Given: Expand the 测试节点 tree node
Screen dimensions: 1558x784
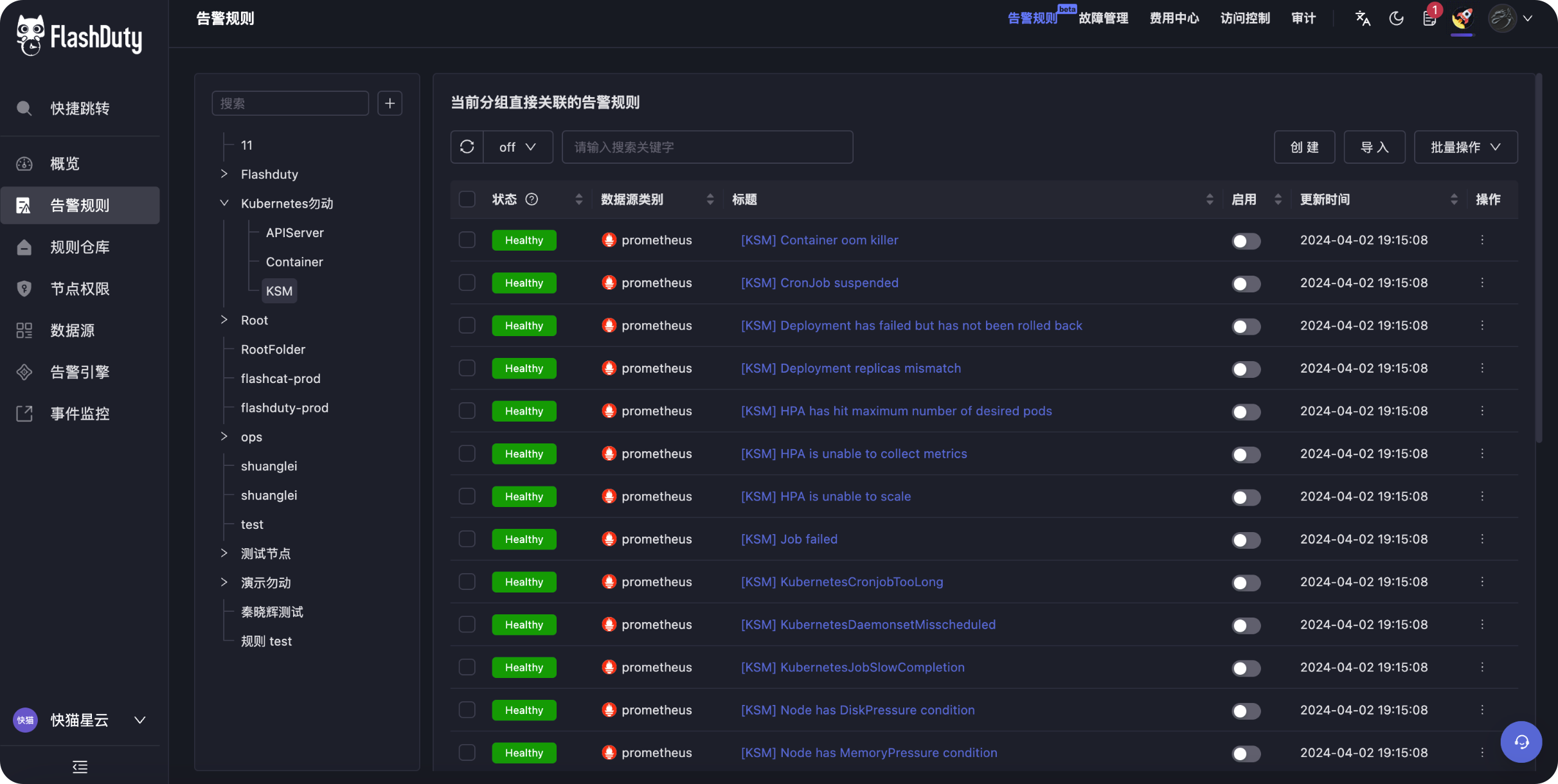Looking at the screenshot, I should coord(224,553).
